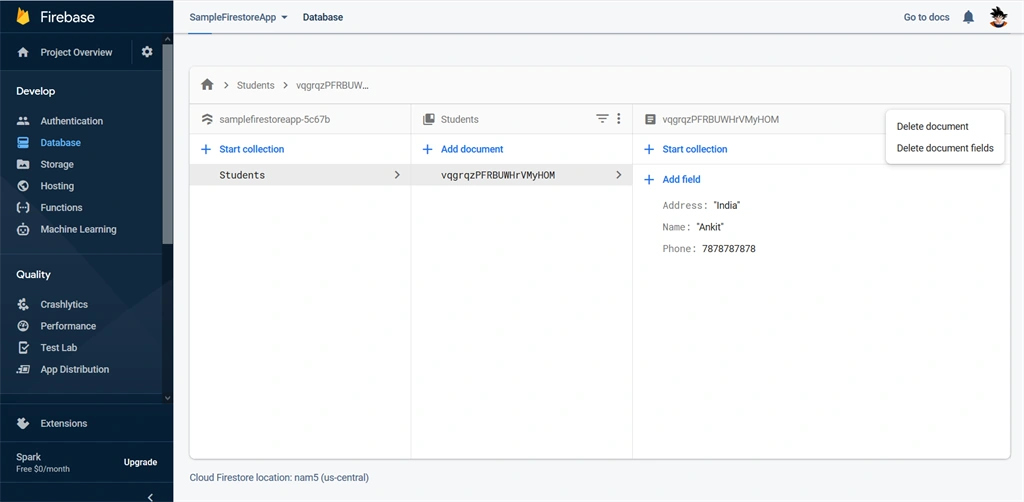Click plus icon next to Add field
Viewport: 1024px width, 502px height.
649,180
